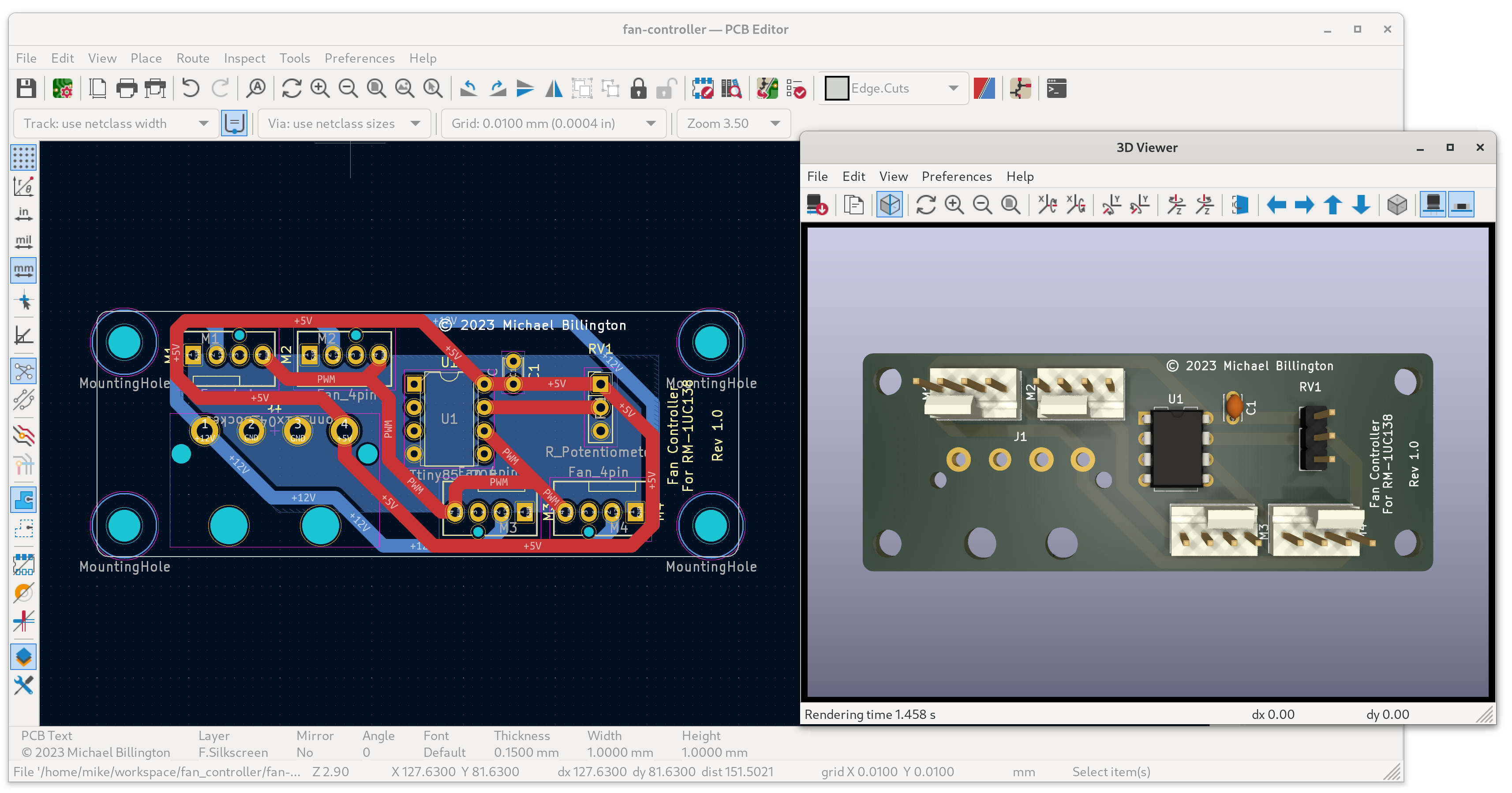Screen dimensions: 1512x793
Task: Open the Route menu
Action: coord(192,58)
